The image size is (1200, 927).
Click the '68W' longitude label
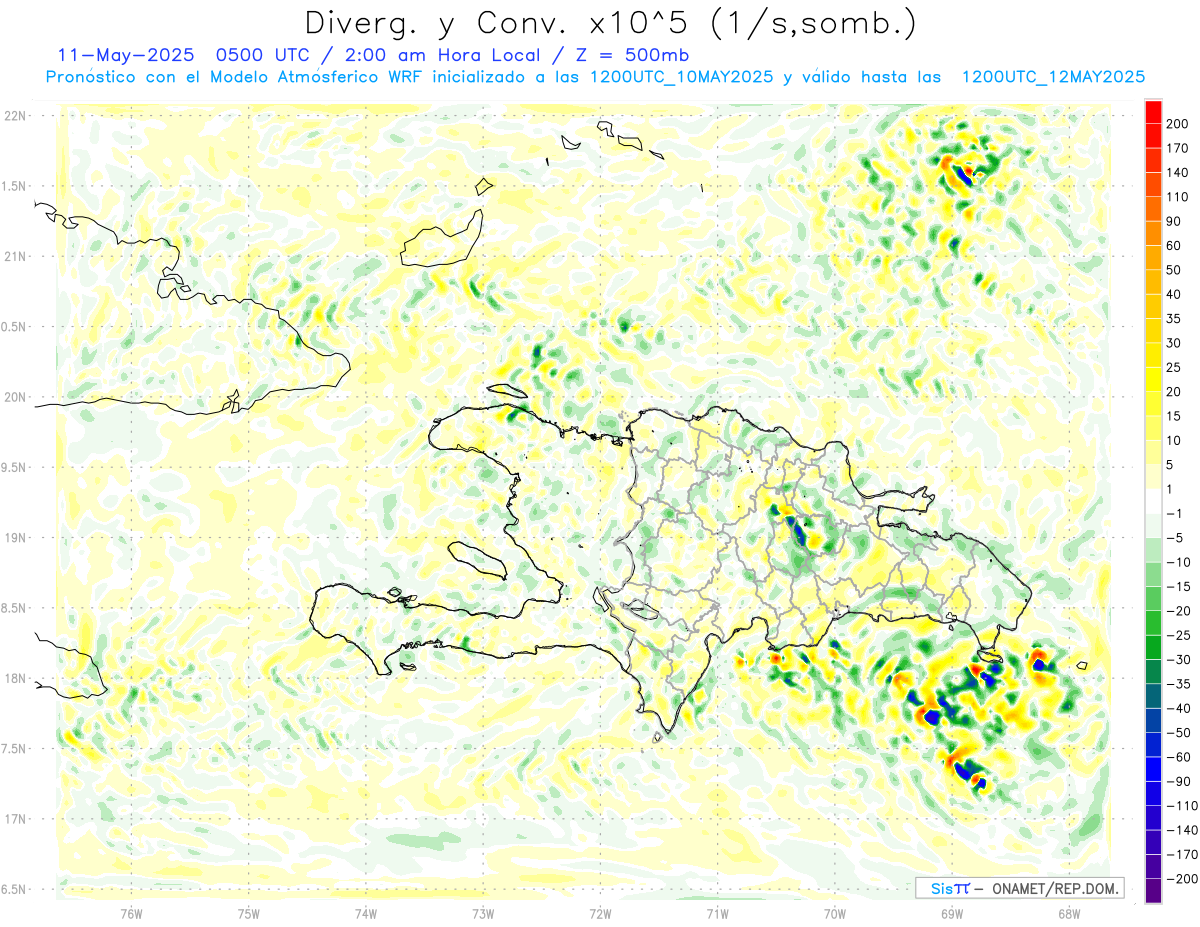point(1068,913)
